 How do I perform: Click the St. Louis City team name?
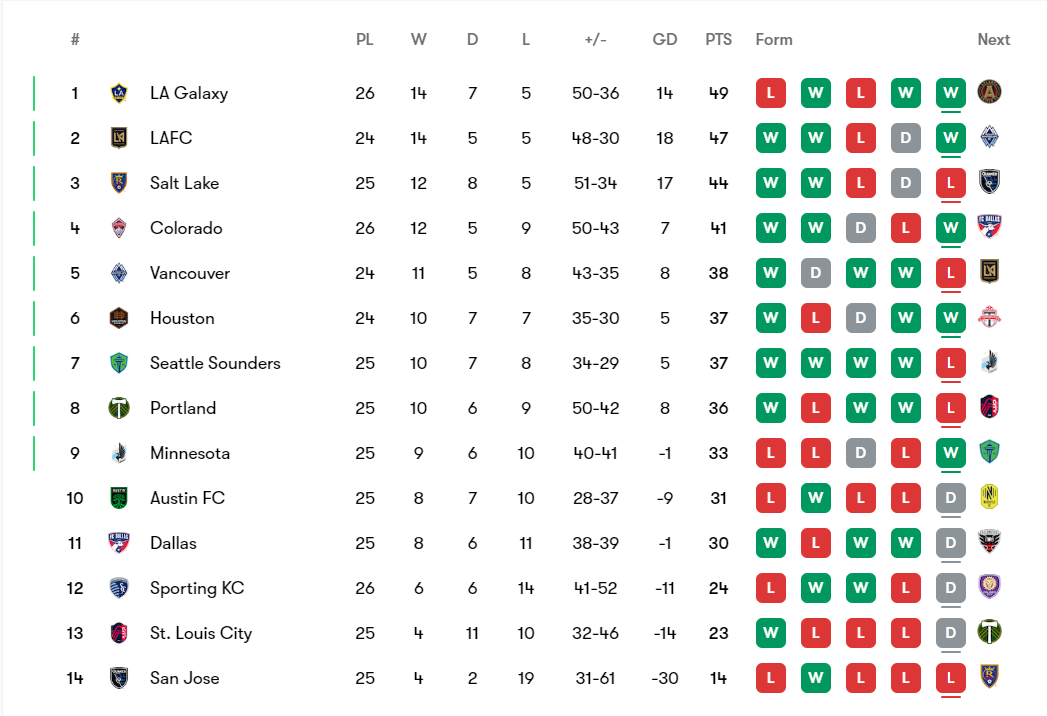click(x=201, y=633)
